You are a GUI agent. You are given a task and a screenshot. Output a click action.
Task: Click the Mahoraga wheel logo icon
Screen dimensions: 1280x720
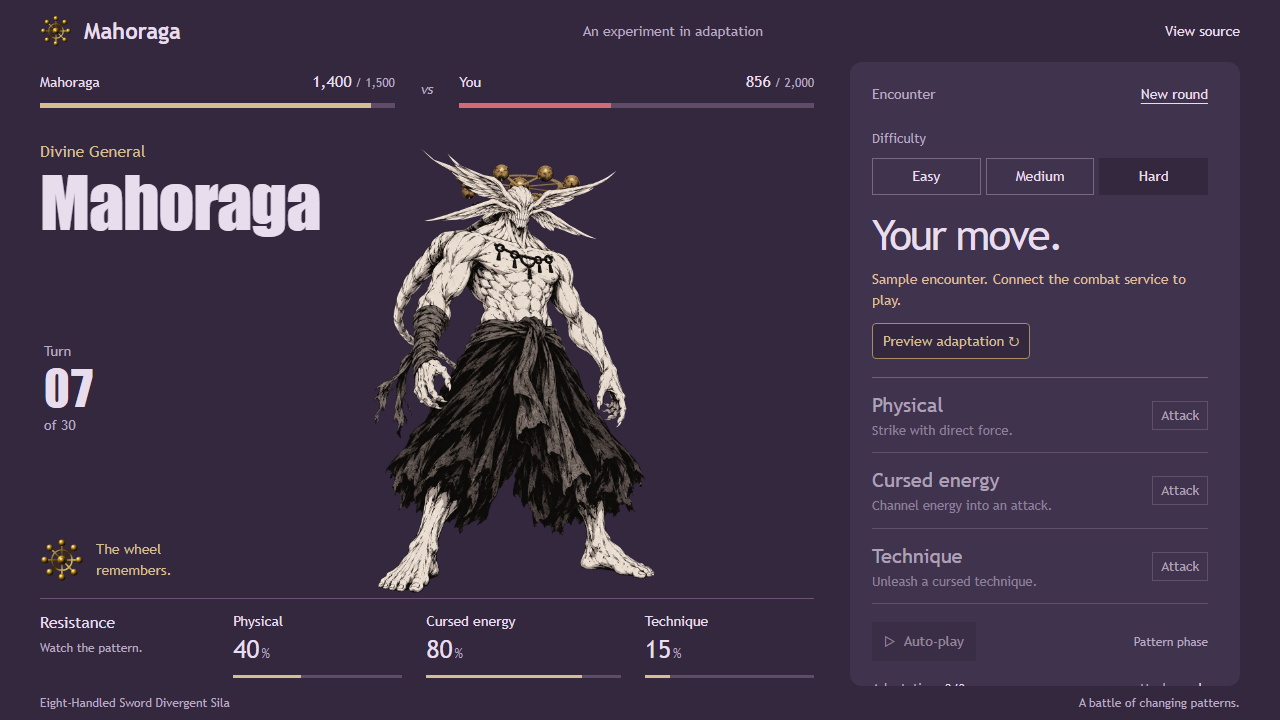point(55,31)
